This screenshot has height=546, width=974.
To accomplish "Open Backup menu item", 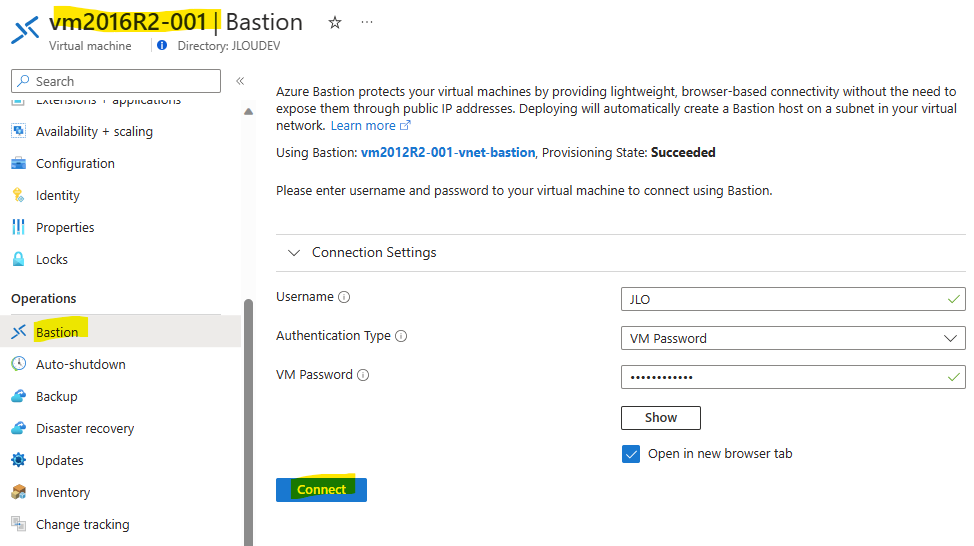I will tap(57, 396).
